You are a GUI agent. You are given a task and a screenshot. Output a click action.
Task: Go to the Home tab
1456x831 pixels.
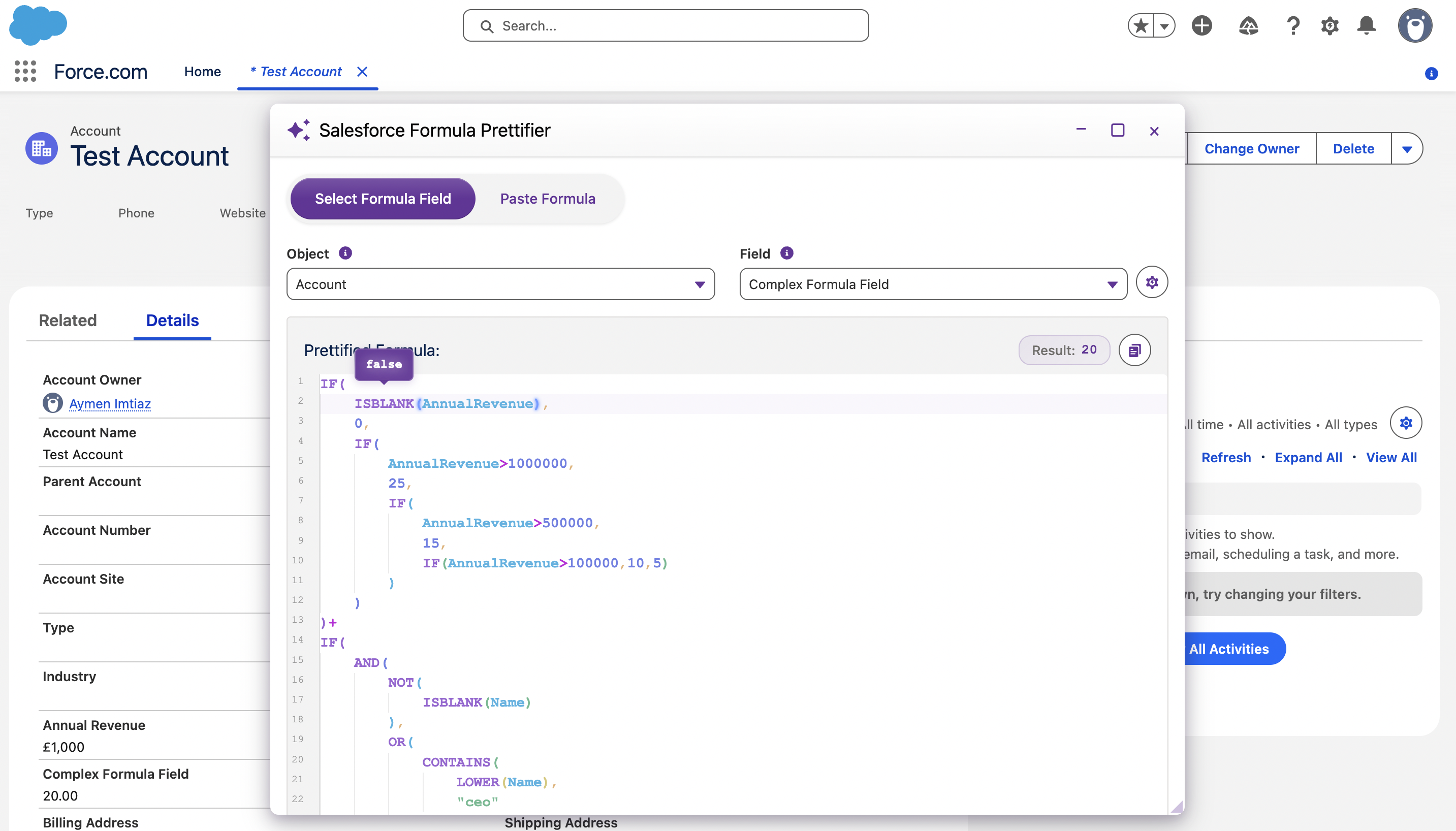202,71
